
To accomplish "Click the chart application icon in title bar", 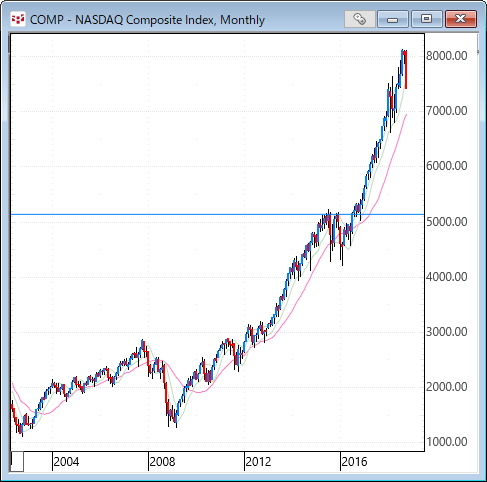I will click(18, 19).
